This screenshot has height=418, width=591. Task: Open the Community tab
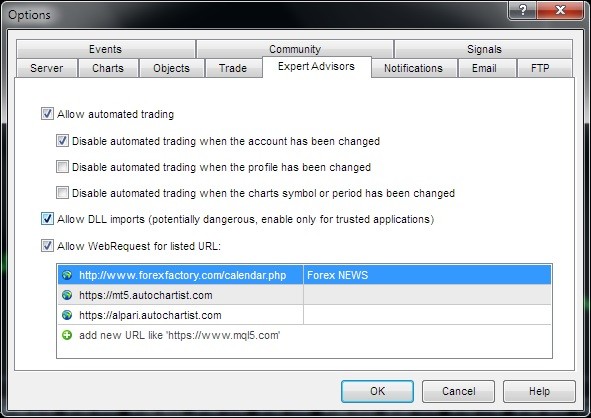tap(295, 49)
